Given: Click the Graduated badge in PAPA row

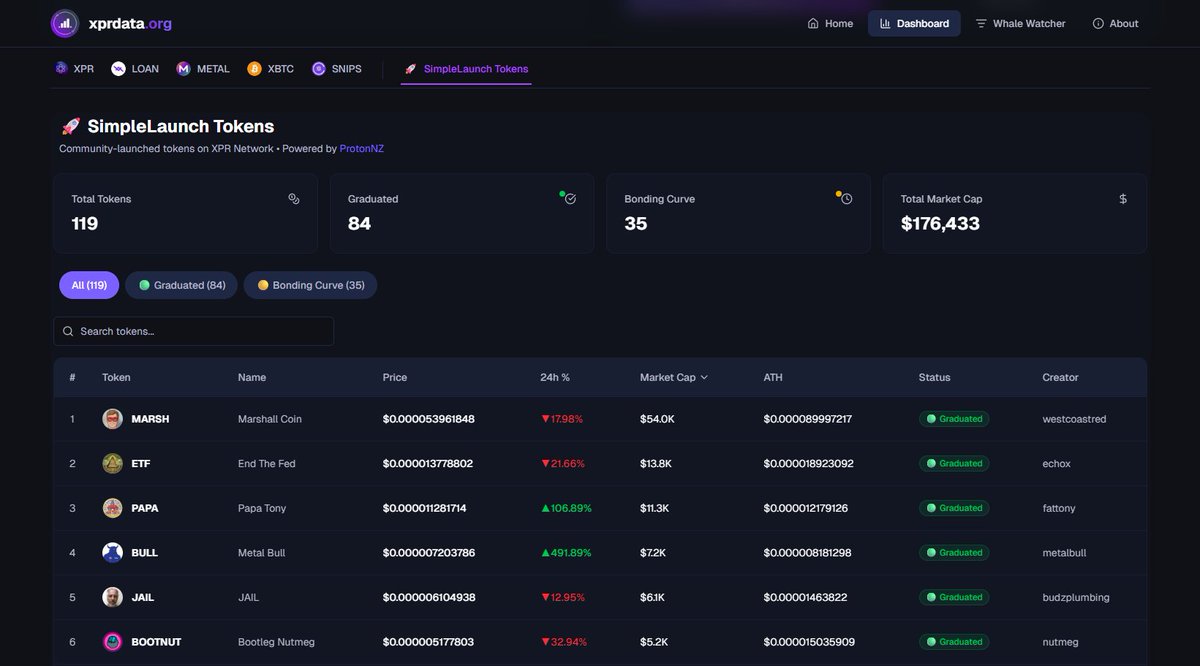Looking at the screenshot, I should point(954,508).
